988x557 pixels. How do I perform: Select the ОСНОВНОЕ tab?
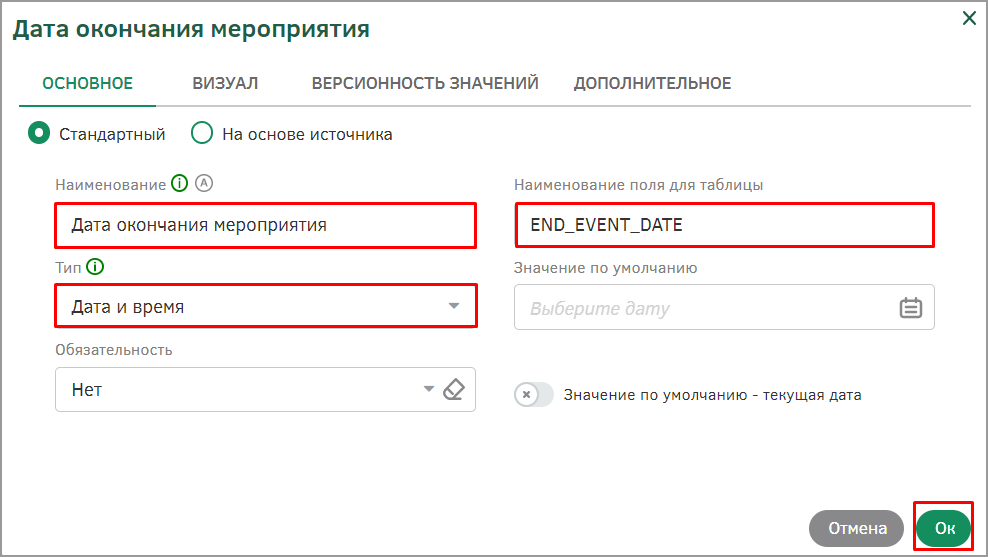click(88, 83)
